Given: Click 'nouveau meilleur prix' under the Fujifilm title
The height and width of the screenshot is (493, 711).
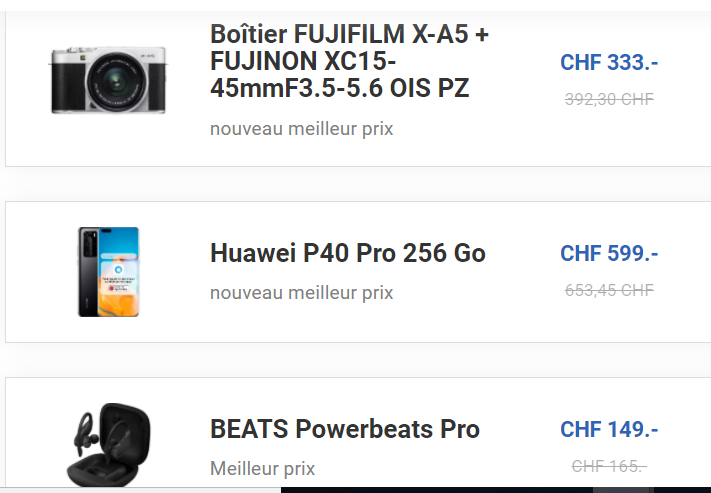Looking at the screenshot, I should pos(302,129).
